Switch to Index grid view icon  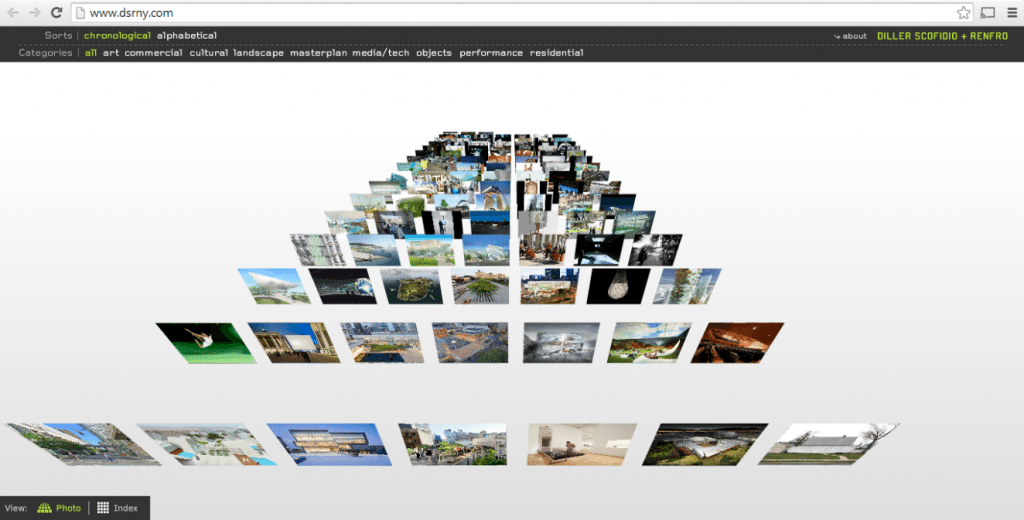(103, 508)
